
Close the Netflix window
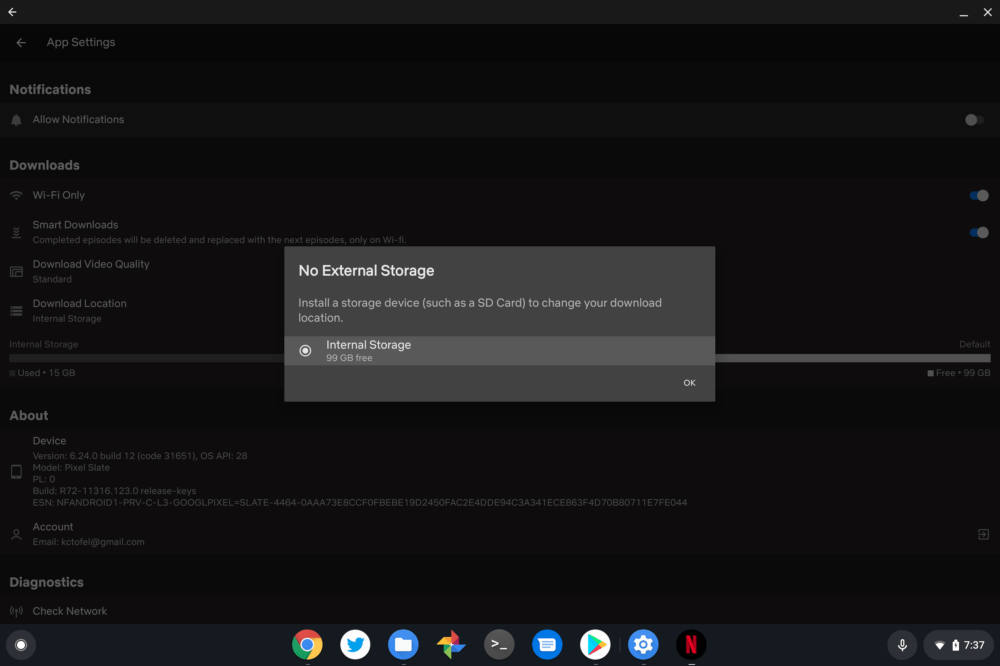pos(987,12)
